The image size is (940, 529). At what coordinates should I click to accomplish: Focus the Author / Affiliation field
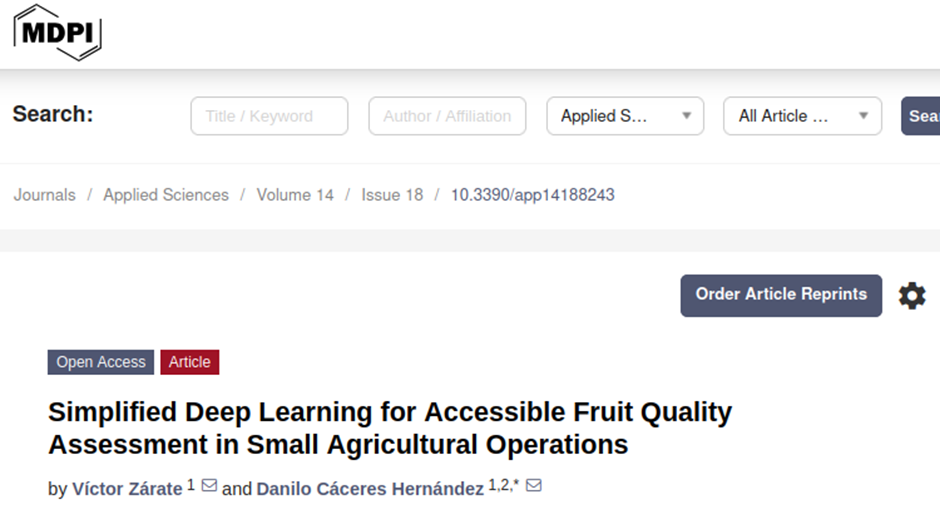pos(447,116)
